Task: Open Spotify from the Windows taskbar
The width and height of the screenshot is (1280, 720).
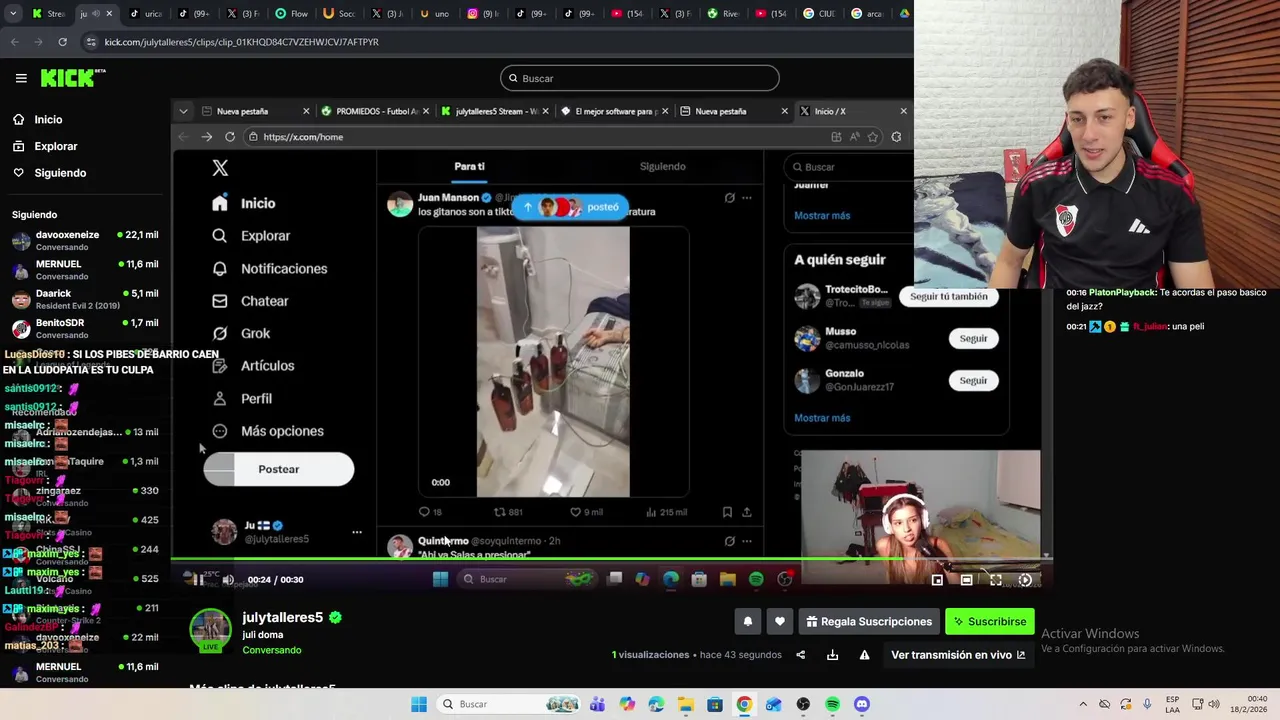Action: [832, 704]
